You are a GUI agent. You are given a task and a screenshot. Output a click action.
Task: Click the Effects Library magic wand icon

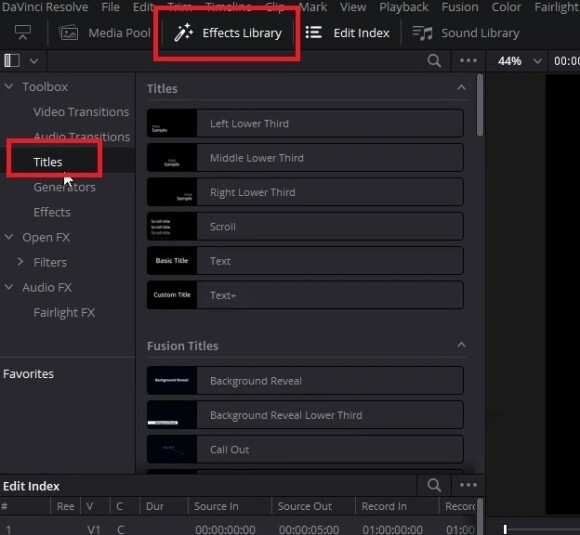point(183,33)
